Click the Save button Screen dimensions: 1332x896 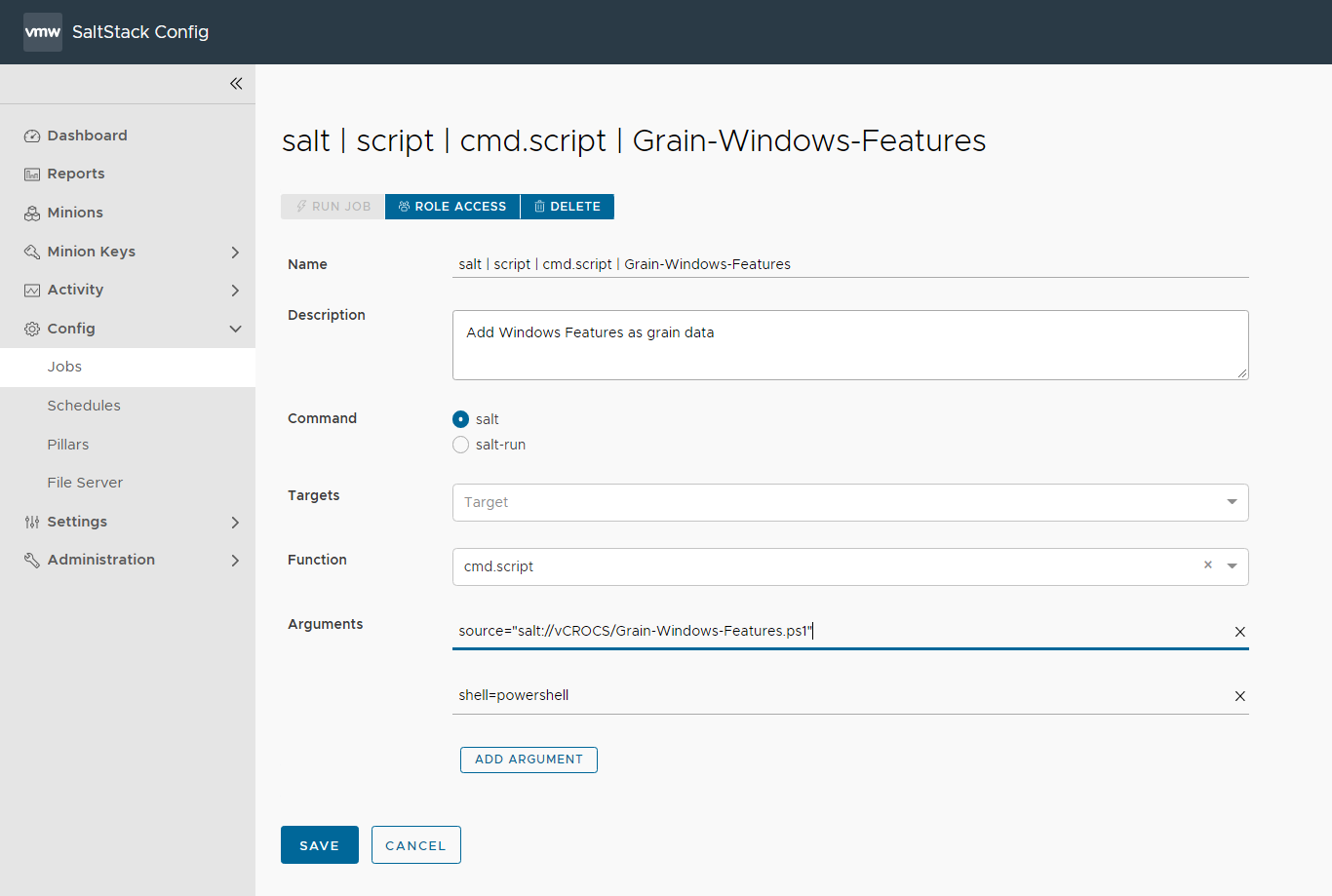[319, 845]
